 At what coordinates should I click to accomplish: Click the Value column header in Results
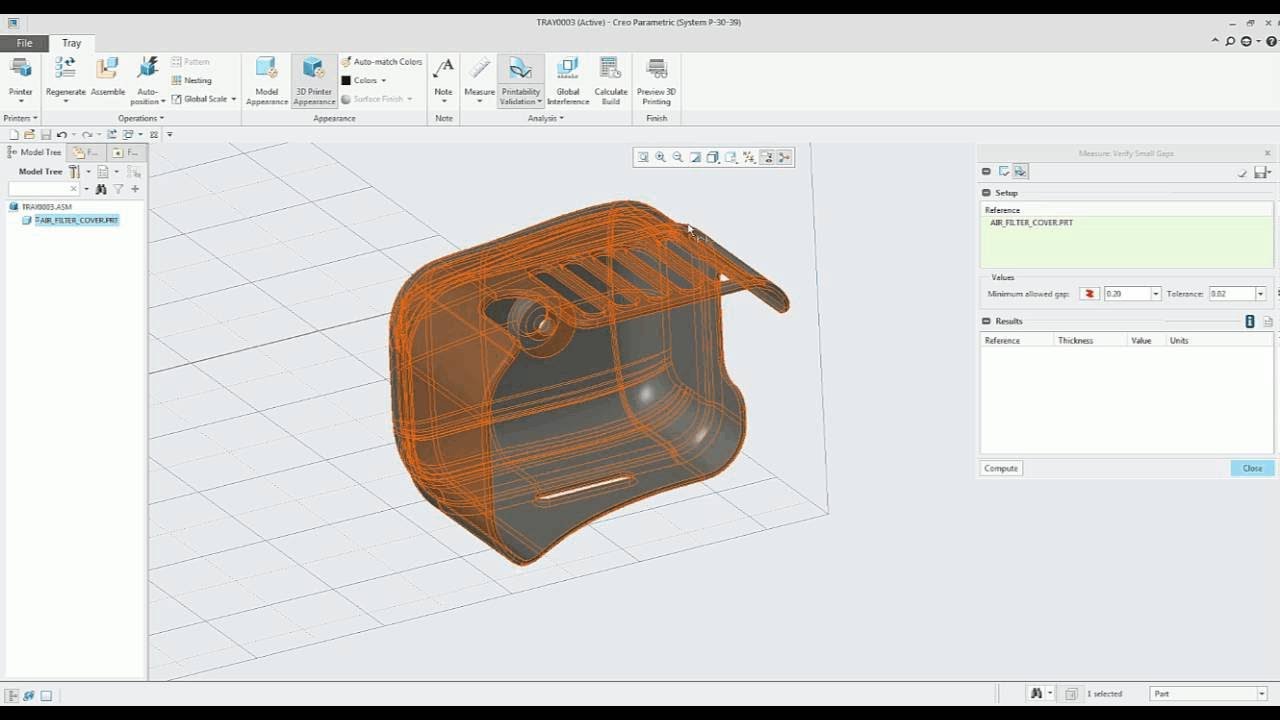pos(1141,341)
